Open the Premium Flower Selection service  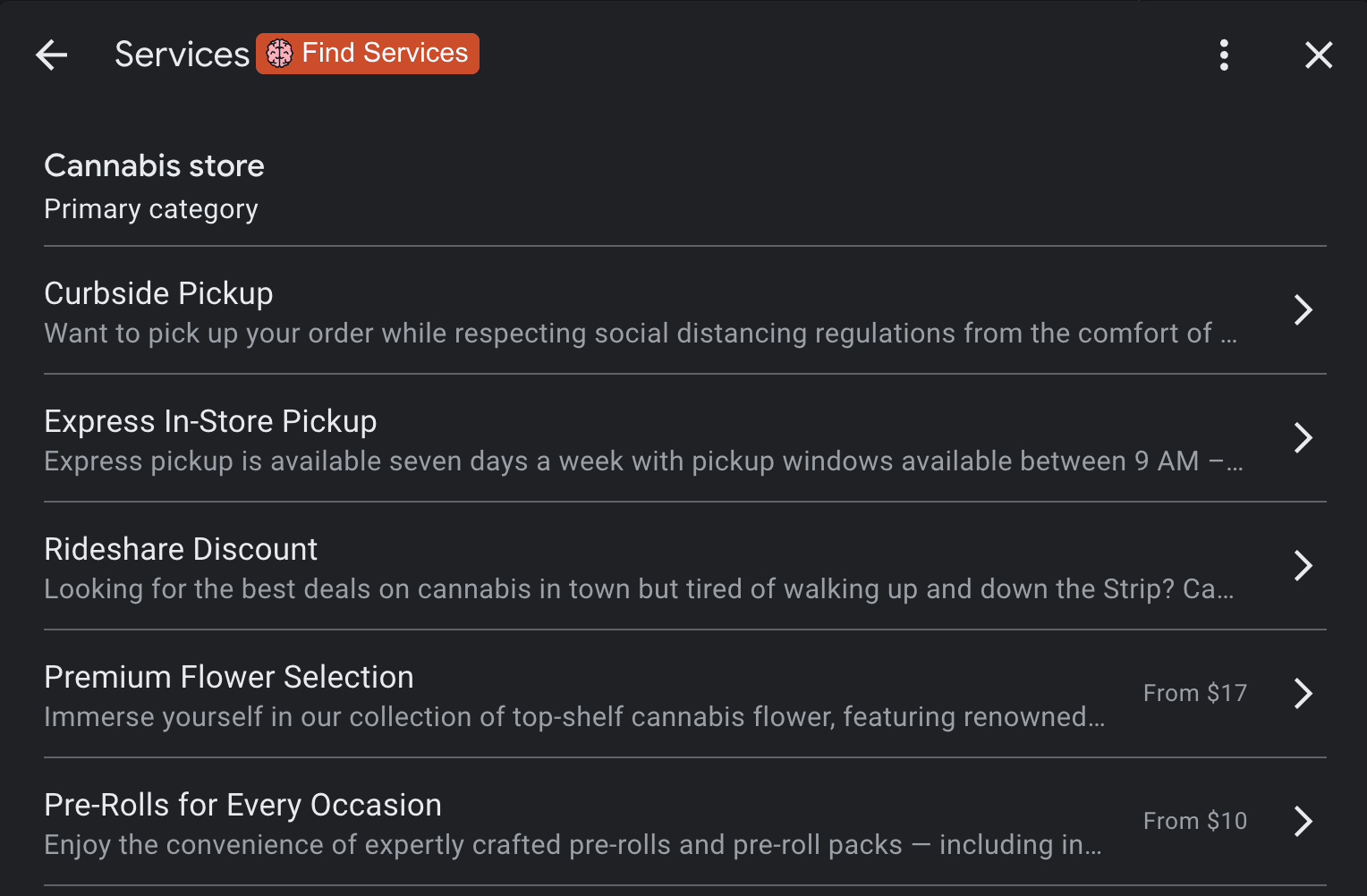pyautogui.click(x=229, y=677)
